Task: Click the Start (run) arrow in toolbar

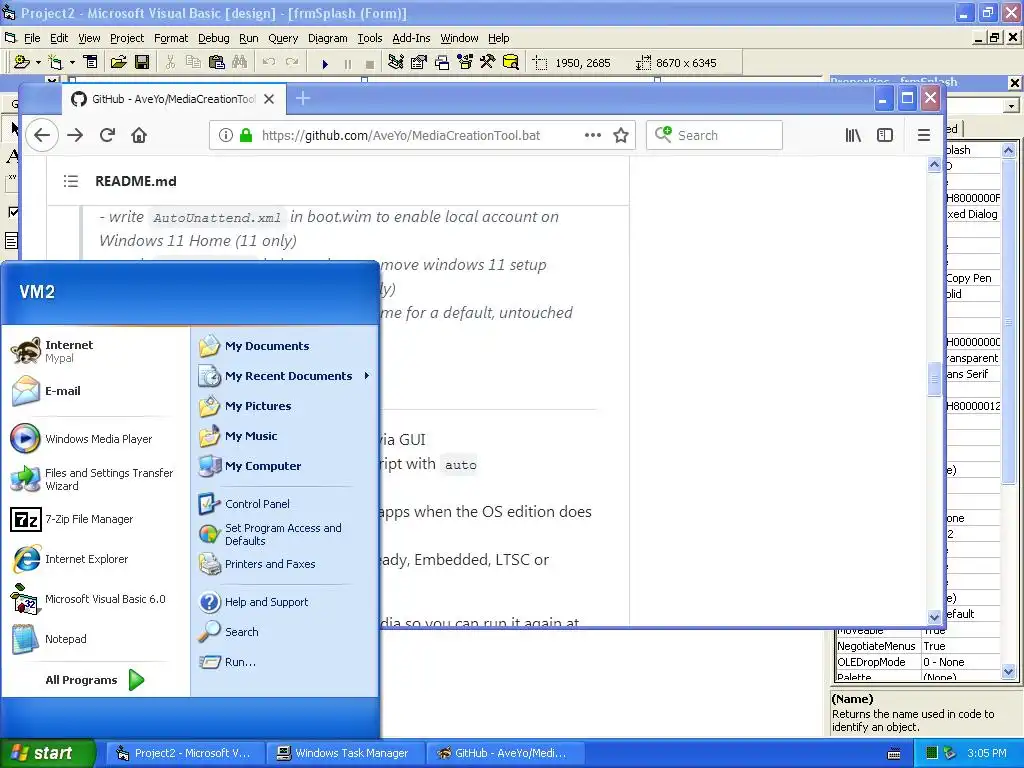Action: [325, 63]
